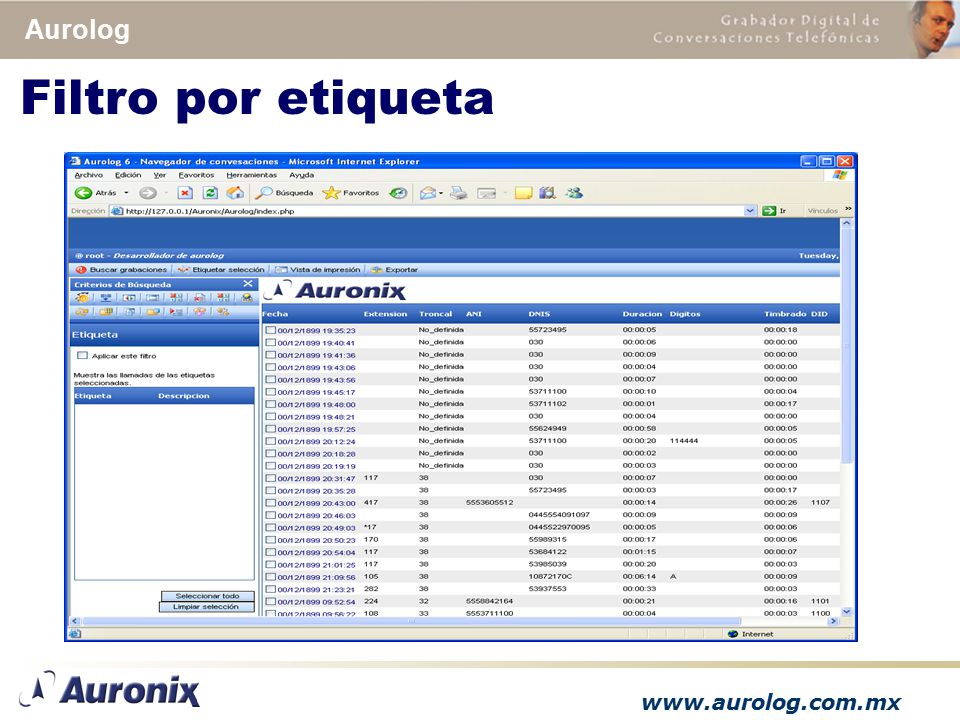
Task: Open the Búsqueda search pane
Action: coord(285,193)
